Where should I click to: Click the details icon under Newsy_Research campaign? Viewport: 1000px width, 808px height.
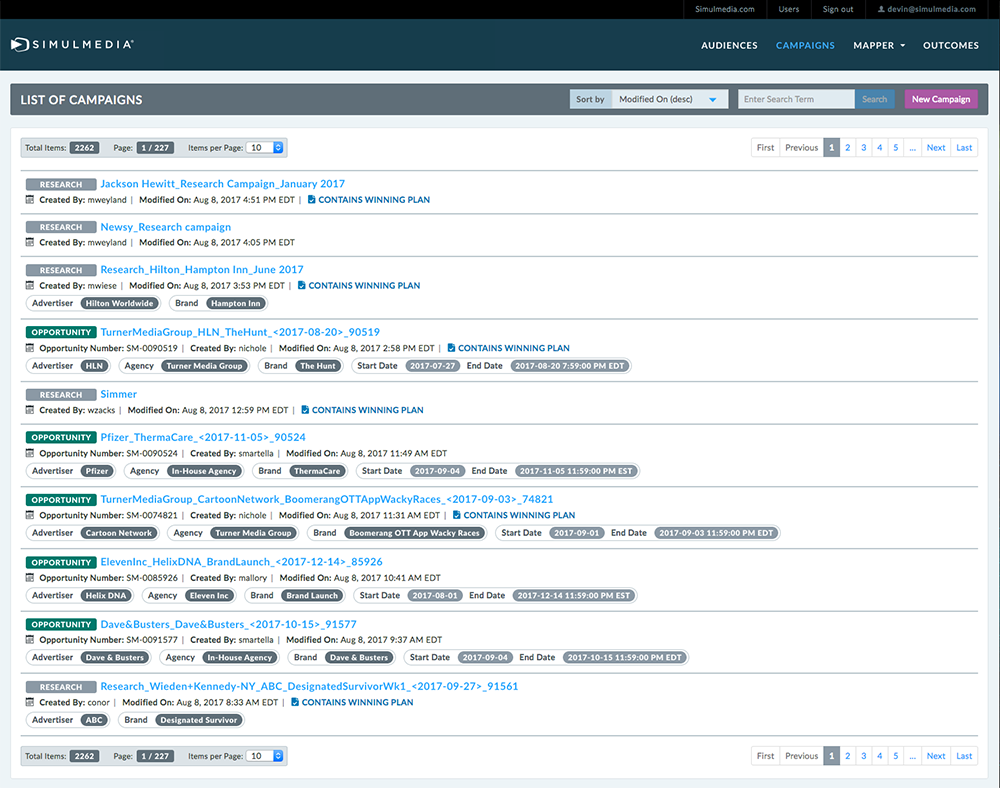[x=29, y=242]
